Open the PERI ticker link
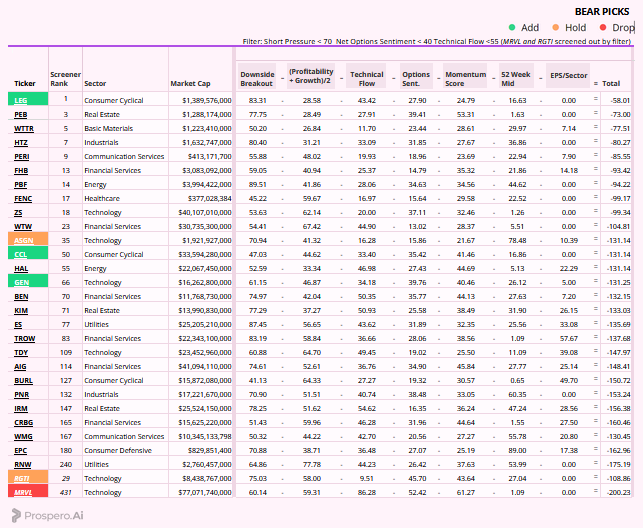Viewport: 643px width, 528px height. point(22,156)
